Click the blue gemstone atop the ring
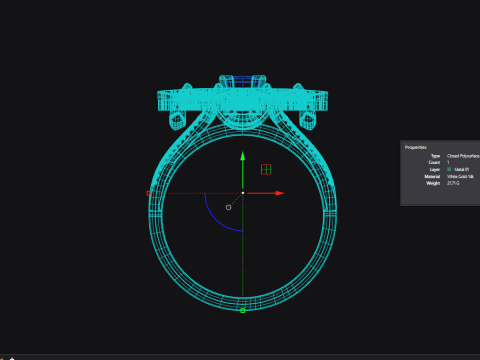The image size is (480, 360). [x=243, y=82]
